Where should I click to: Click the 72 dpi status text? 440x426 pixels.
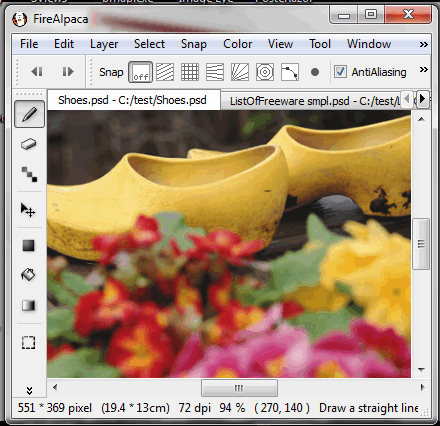coord(195,408)
